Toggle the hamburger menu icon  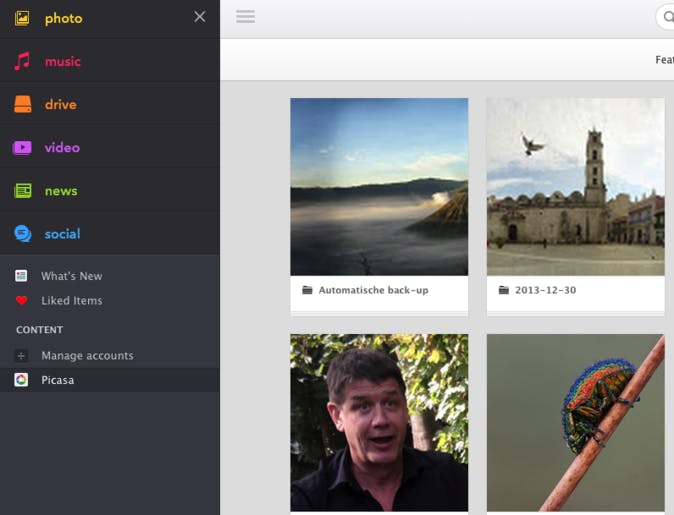click(245, 16)
